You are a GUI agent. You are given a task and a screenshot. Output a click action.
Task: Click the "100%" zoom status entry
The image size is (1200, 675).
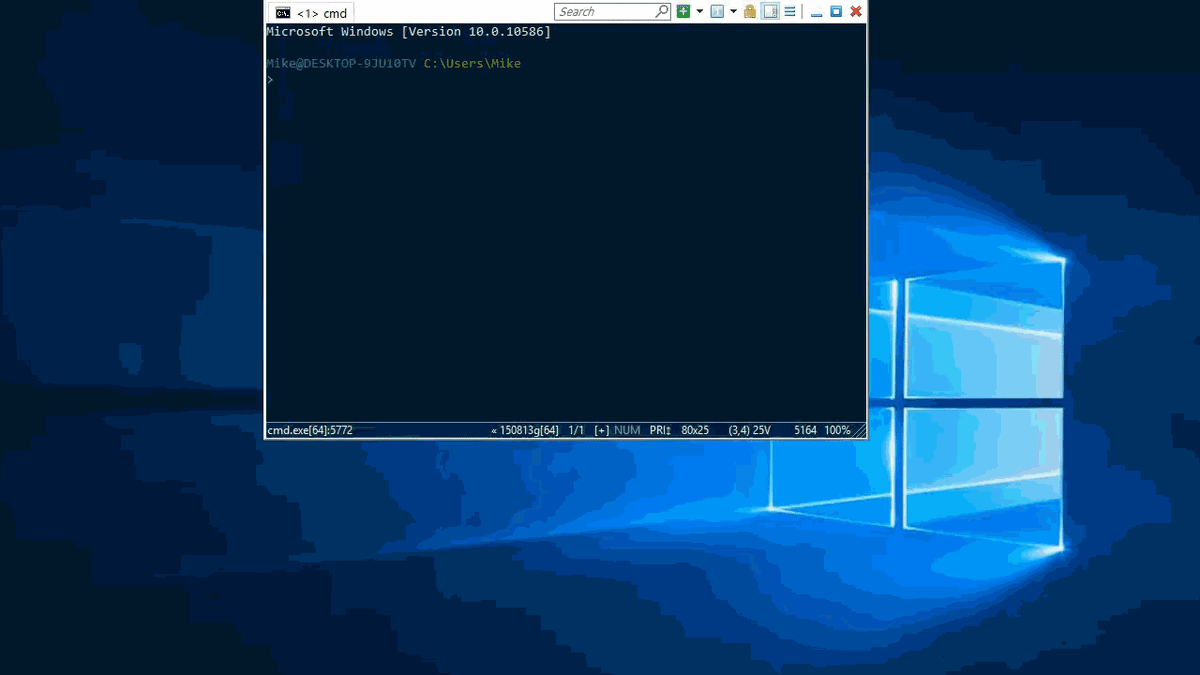coord(837,430)
